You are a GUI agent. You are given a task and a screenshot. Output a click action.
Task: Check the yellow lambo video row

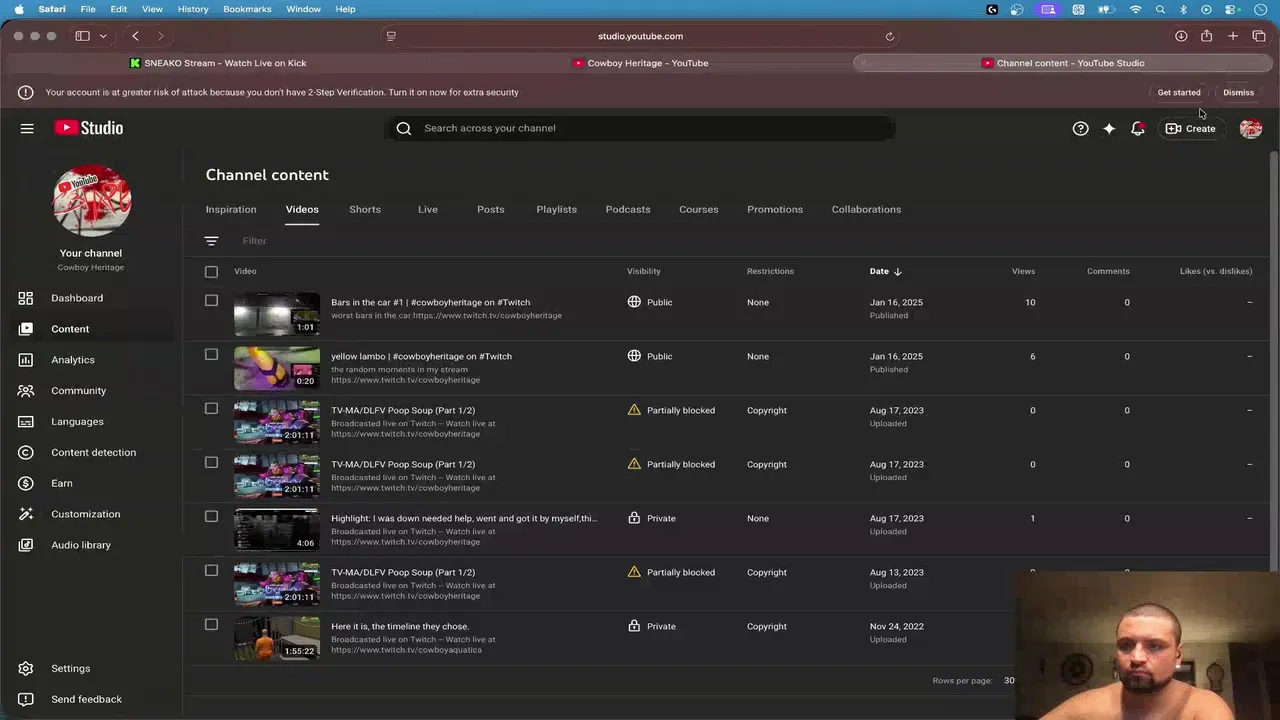point(211,354)
